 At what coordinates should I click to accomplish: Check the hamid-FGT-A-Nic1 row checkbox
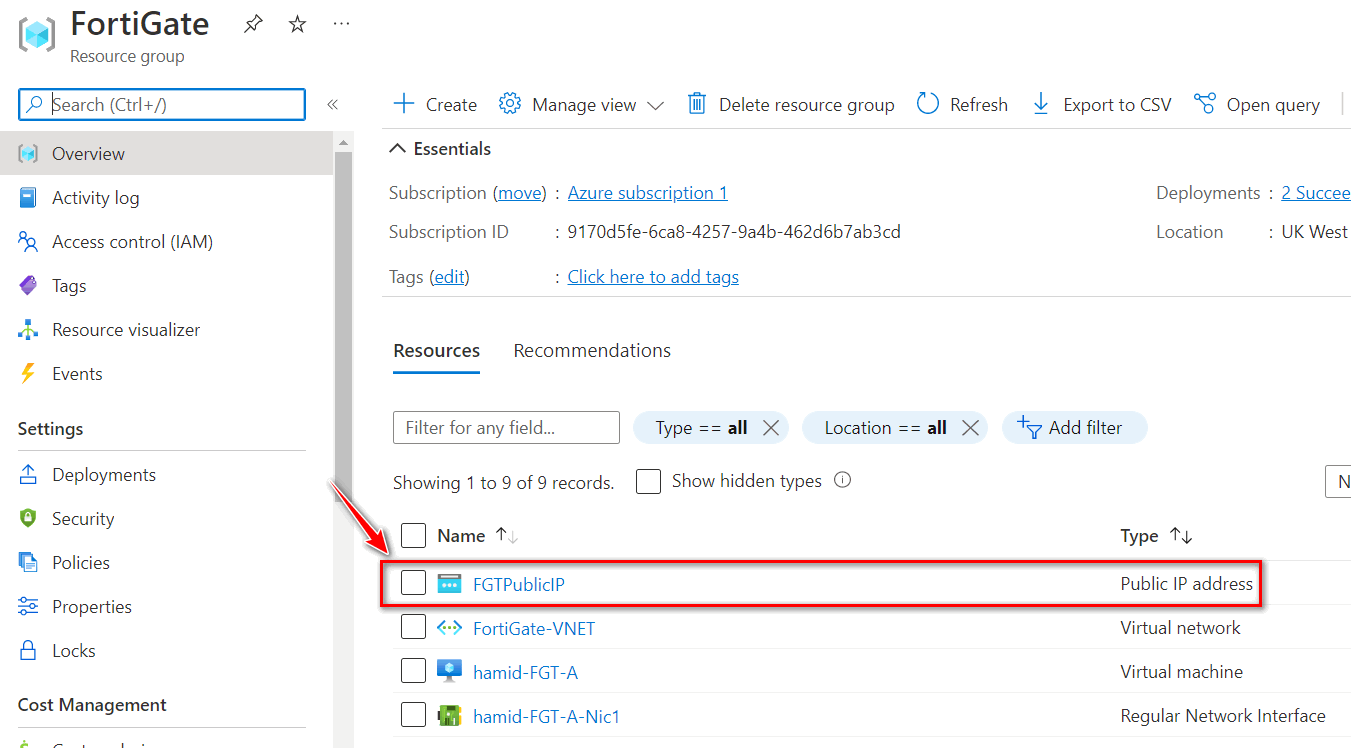pyautogui.click(x=414, y=715)
